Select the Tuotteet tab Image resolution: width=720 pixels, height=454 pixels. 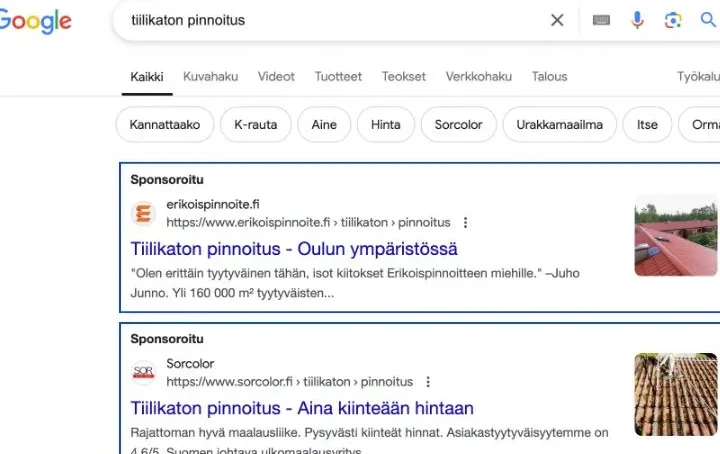(x=338, y=77)
